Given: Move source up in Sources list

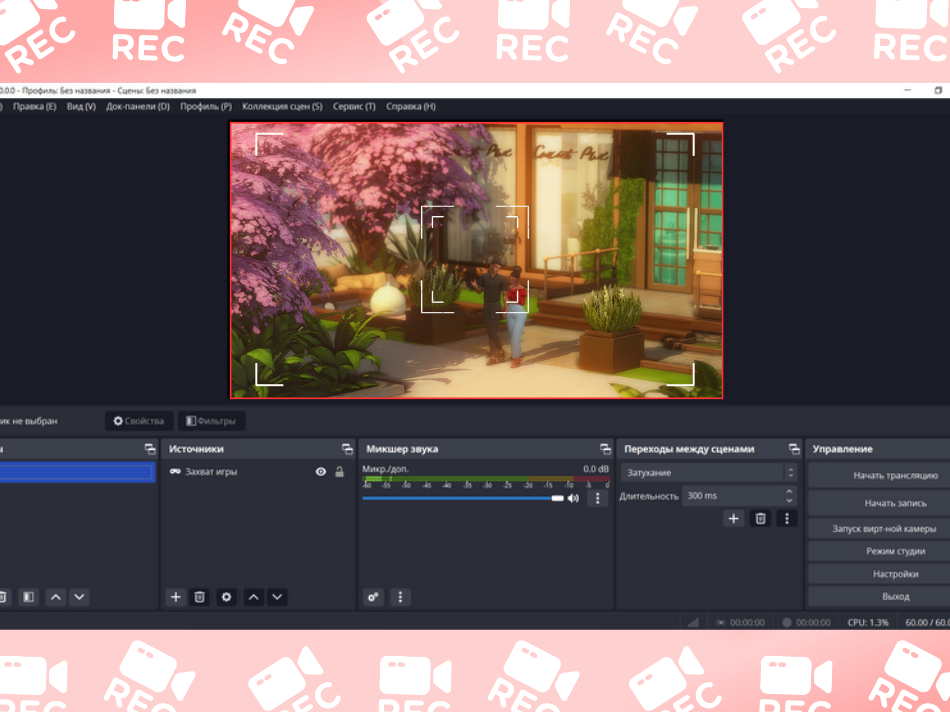Looking at the screenshot, I should tap(254, 597).
